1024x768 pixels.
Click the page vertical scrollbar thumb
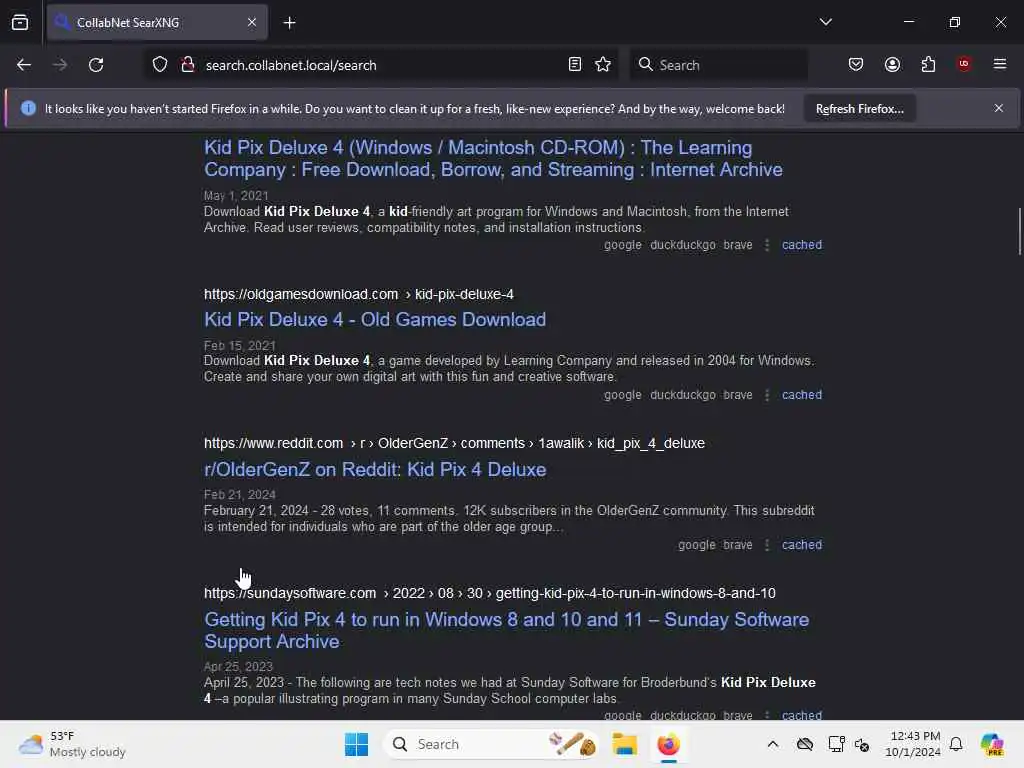click(x=1019, y=231)
